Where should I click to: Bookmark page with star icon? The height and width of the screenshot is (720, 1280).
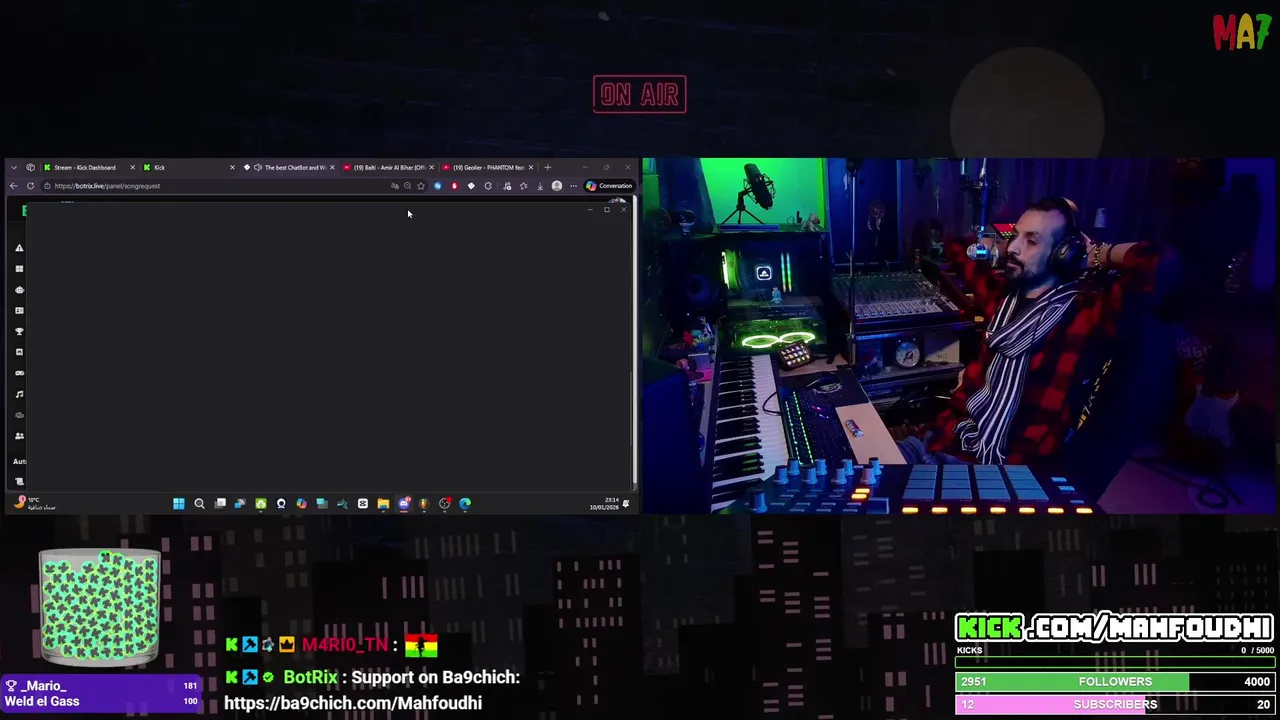[x=421, y=186]
